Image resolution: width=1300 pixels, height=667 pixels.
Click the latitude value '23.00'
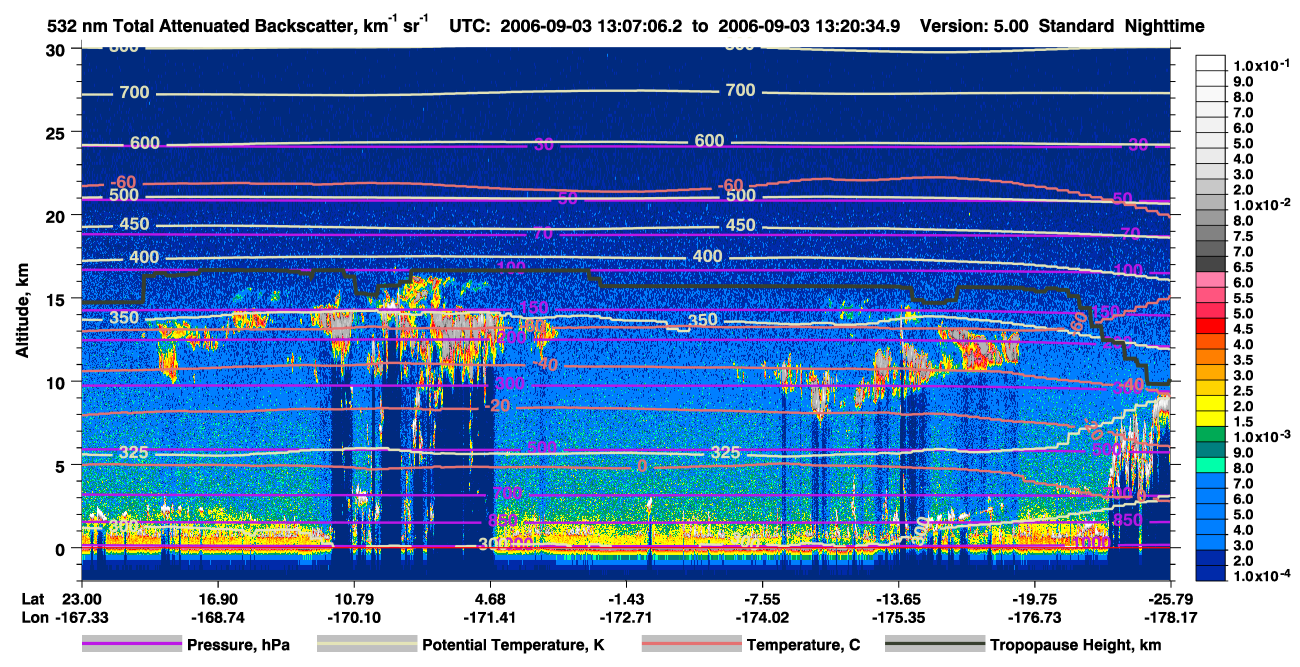pos(80,598)
